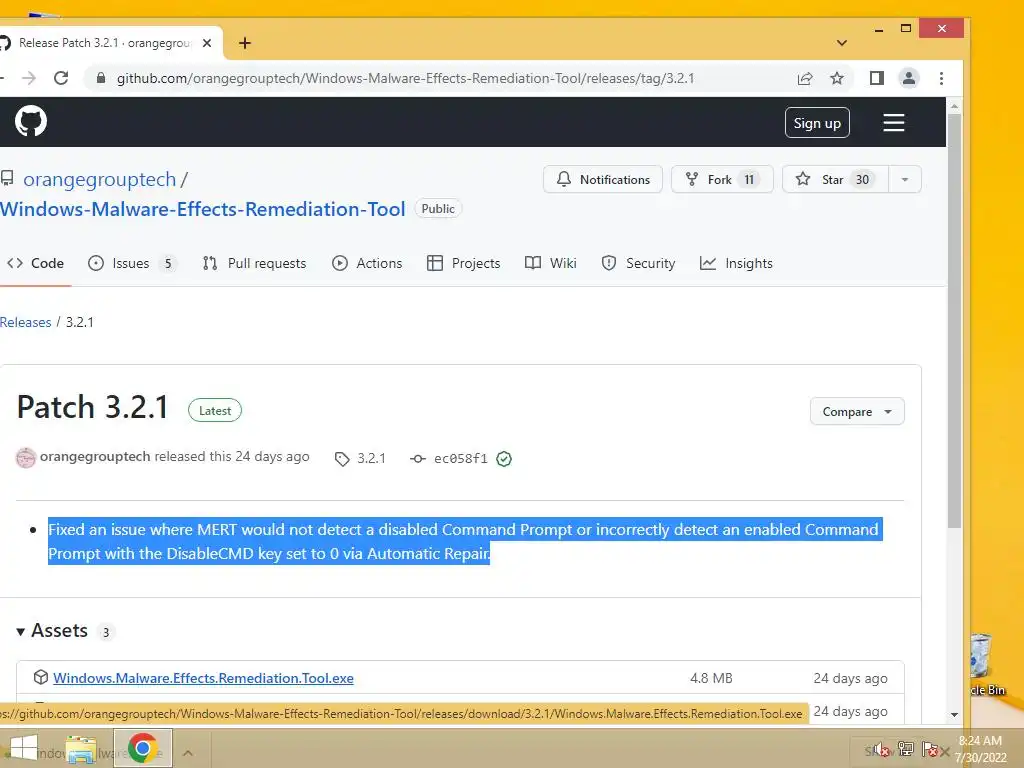Open Chrome side panel icon
The image size is (1024, 768).
pyautogui.click(x=876, y=78)
